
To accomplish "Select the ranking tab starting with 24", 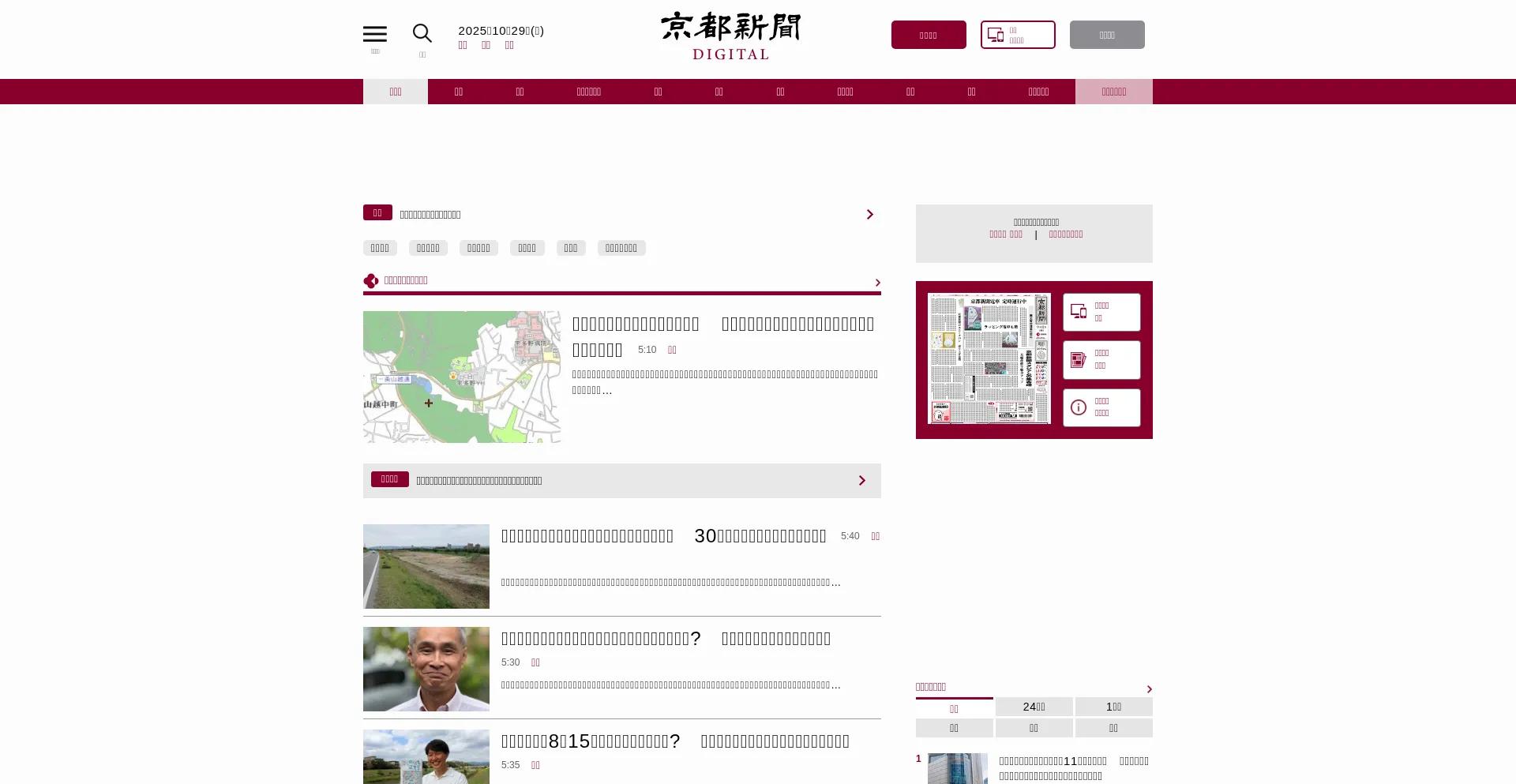I will click(x=1034, y=707).
